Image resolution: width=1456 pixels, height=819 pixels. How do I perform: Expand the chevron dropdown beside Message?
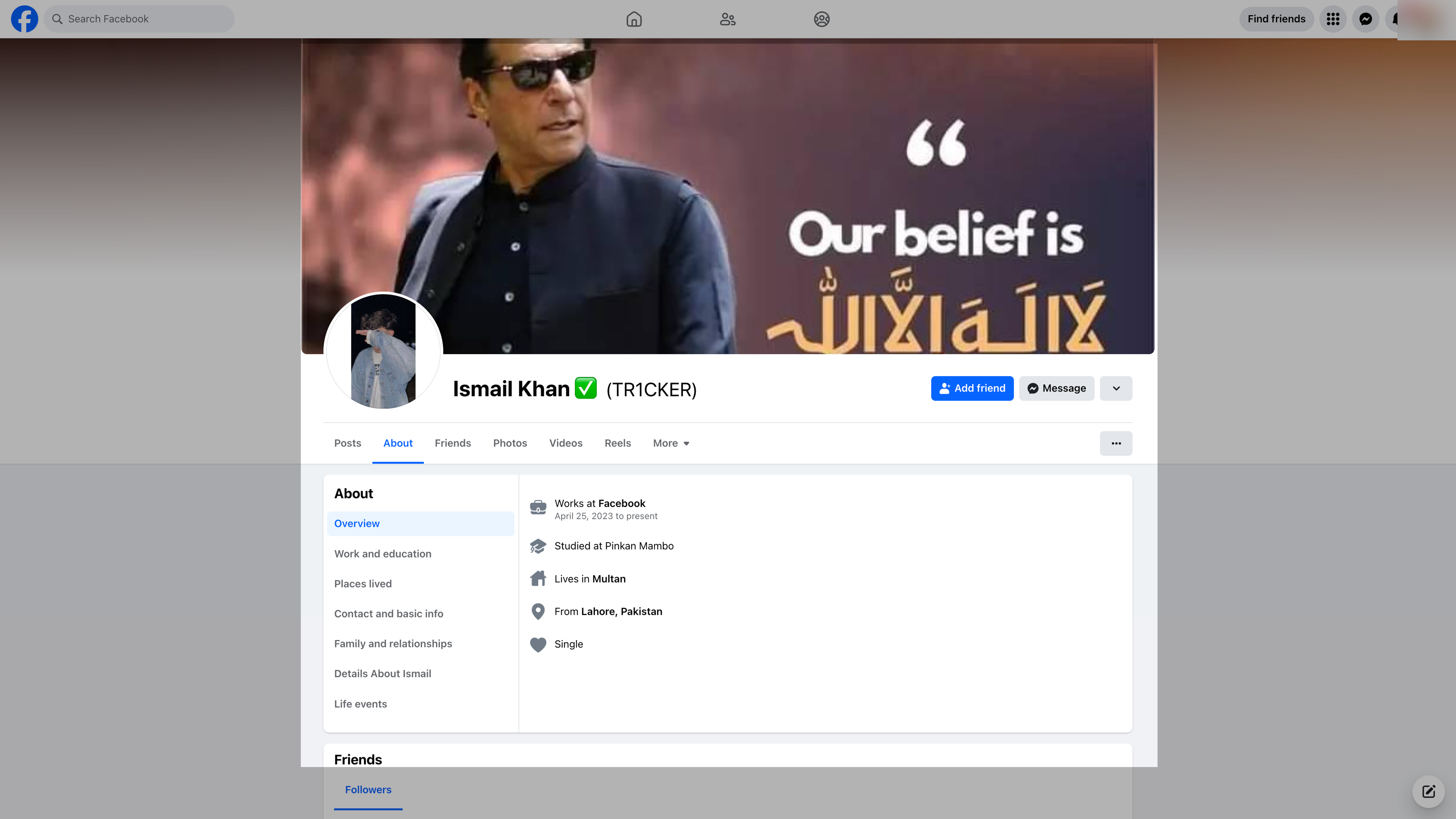point(1116,388)
